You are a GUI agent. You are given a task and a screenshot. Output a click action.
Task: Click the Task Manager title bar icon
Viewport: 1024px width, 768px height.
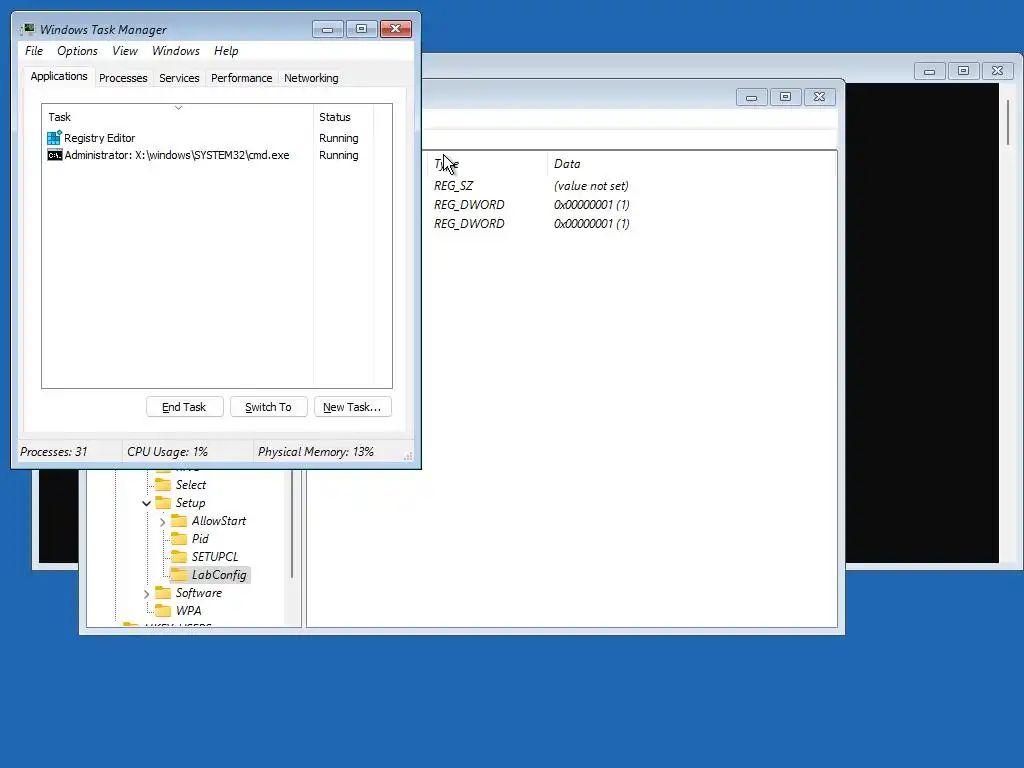[x=28, y=29]
